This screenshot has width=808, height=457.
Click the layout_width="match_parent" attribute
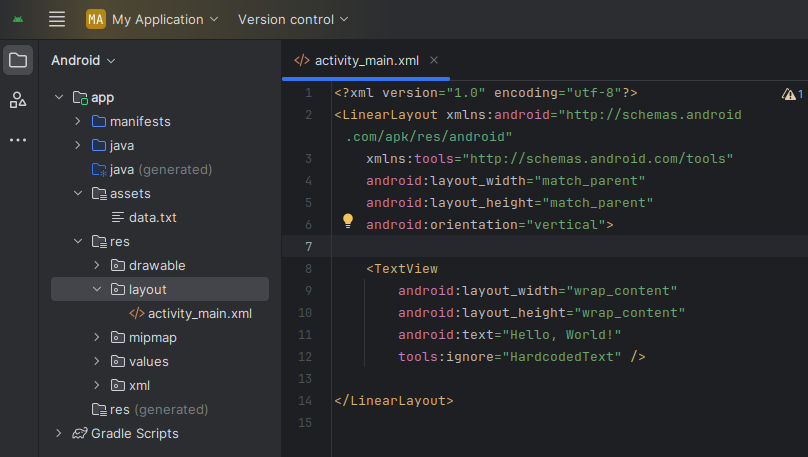click(506, 181)
